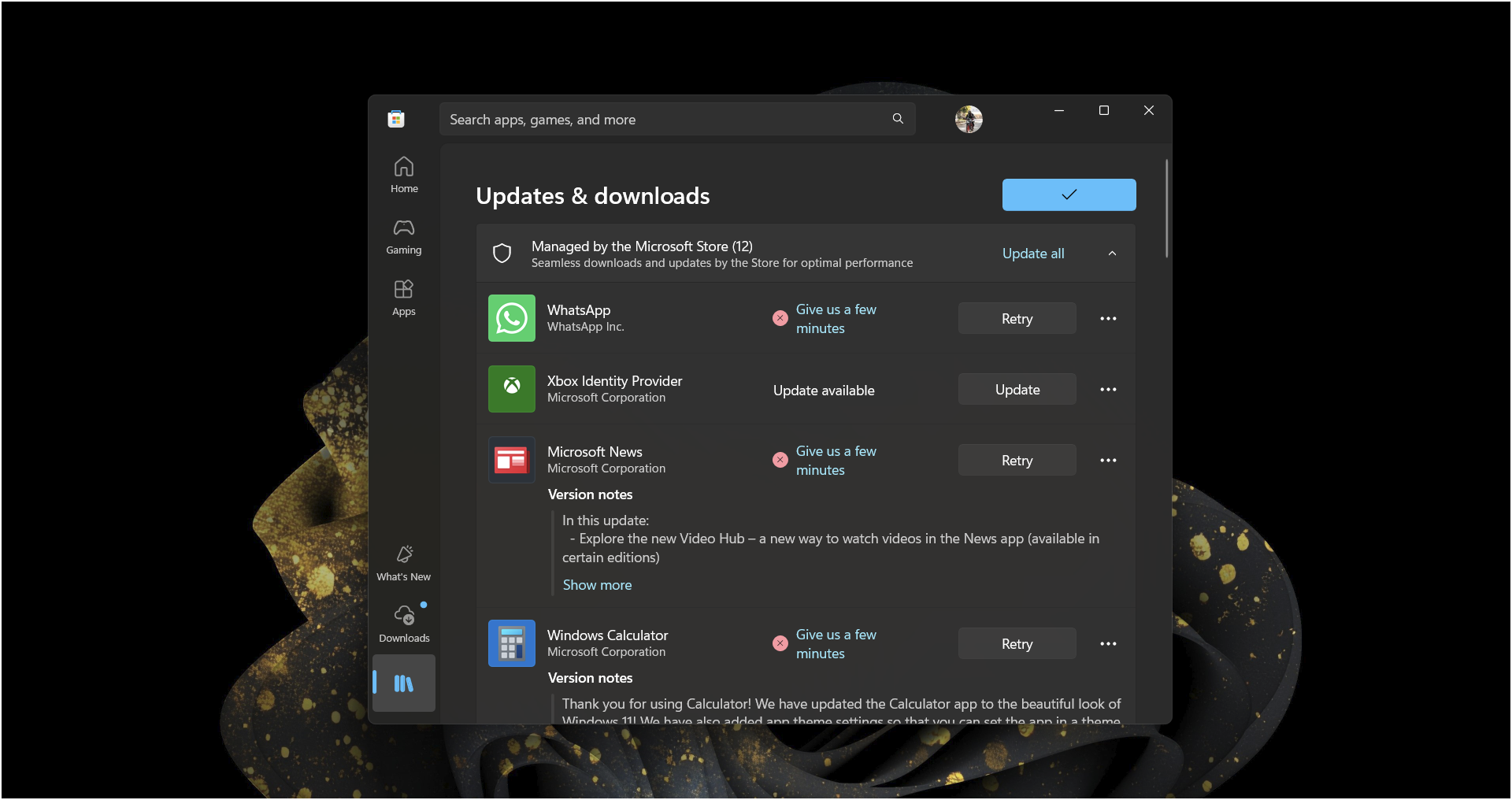Open What's New in the sidebar

coord(404,563)
